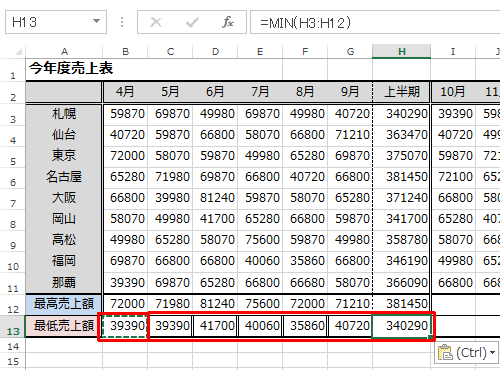Click the 東京 row label
The image size is (500, 370).
coord(64,156)
